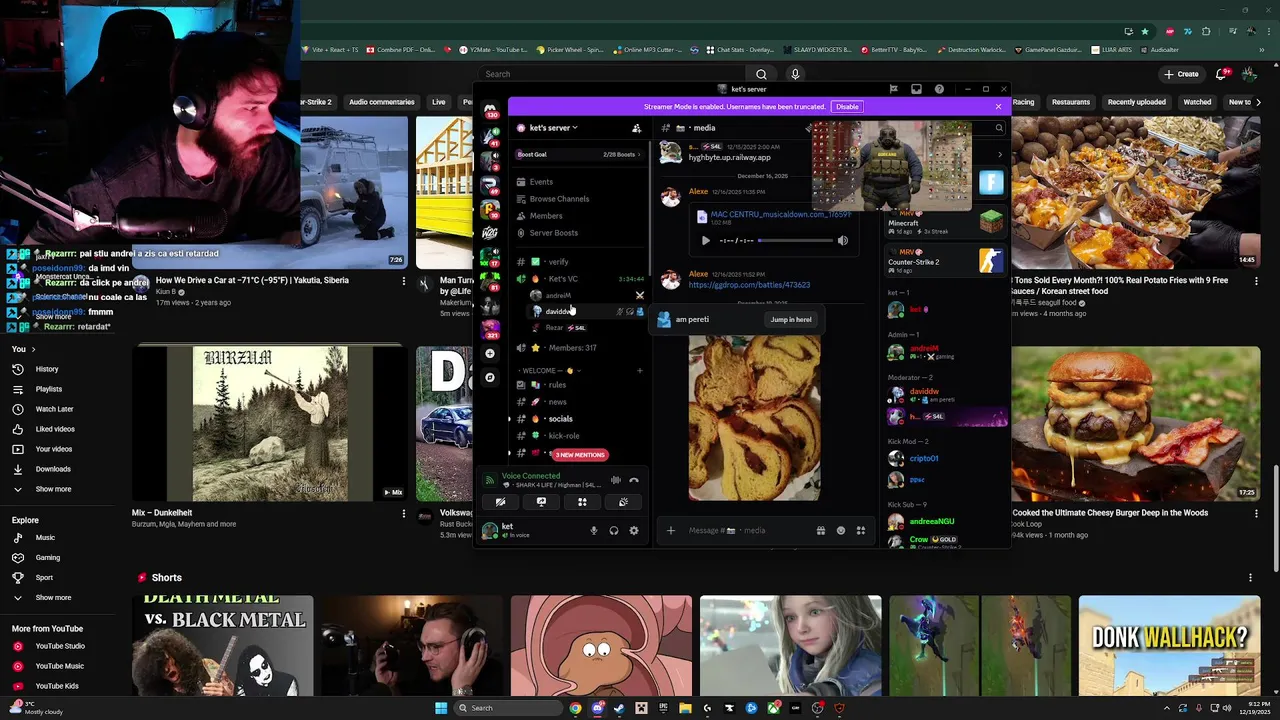Open the Discord discover servers compass icon
Image resolution: width=1280 pixels, height=720 pixels.
coord(490,377)
